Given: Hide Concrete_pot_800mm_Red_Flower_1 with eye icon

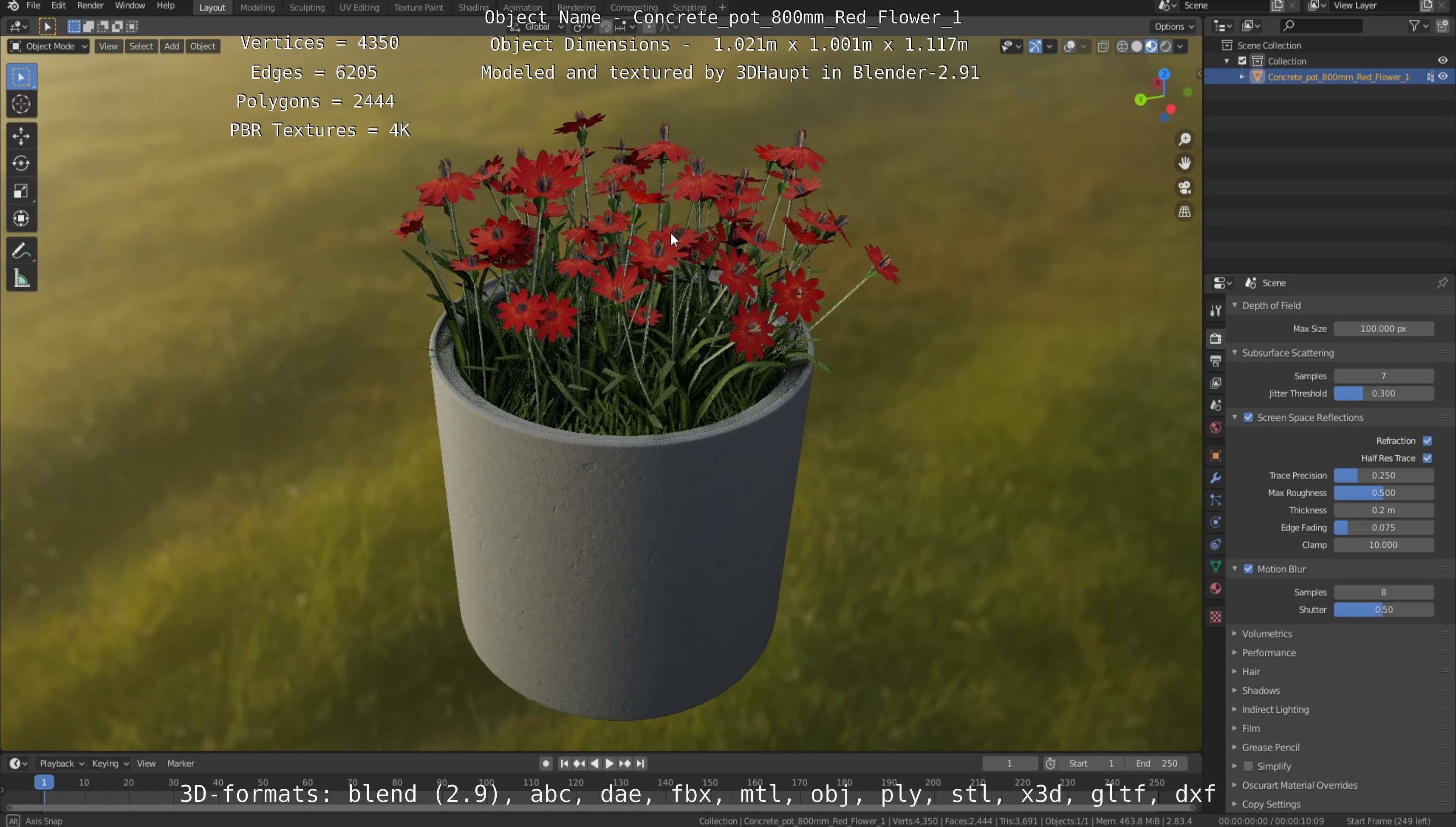Looking at the screenshot, I should (x=1443, y=76).
